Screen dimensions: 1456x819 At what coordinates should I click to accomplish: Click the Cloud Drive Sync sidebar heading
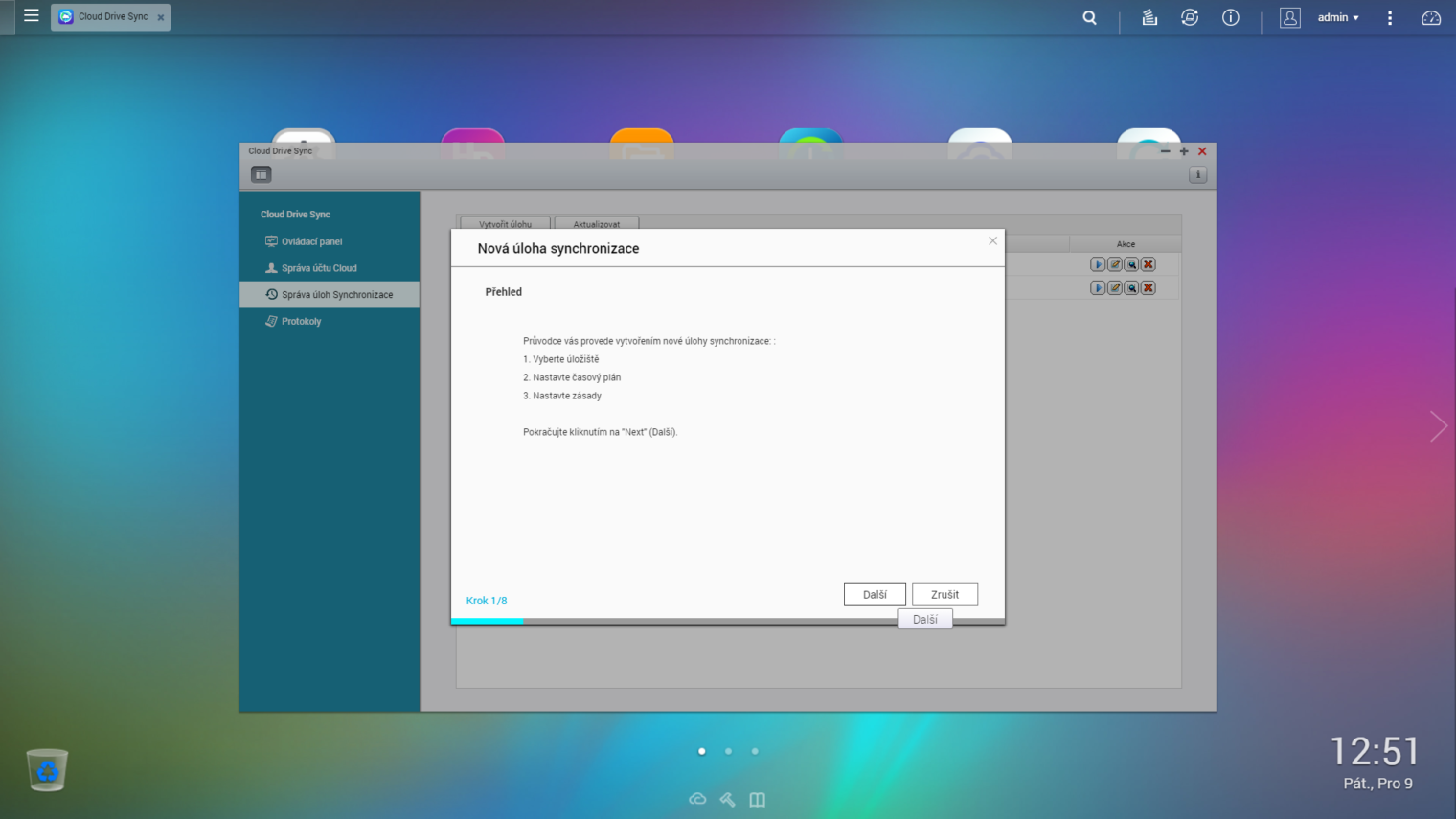coord(295,215)
